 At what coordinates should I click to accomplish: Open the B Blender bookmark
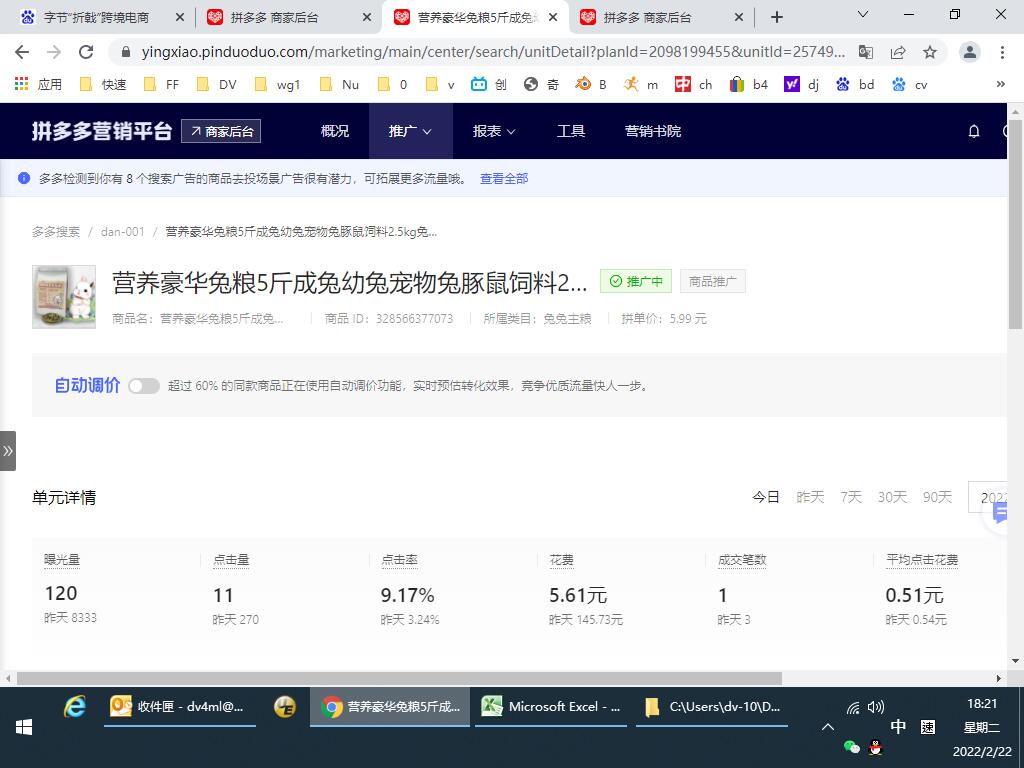click(591, 84)
